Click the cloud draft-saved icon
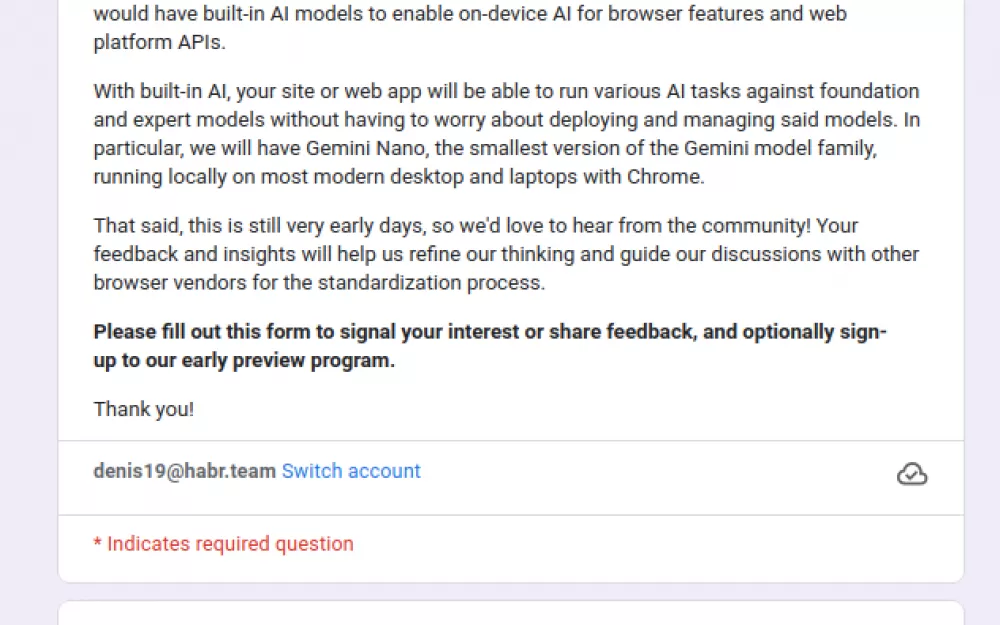This screenshot has width=1000, height=625. coord(911,474)
